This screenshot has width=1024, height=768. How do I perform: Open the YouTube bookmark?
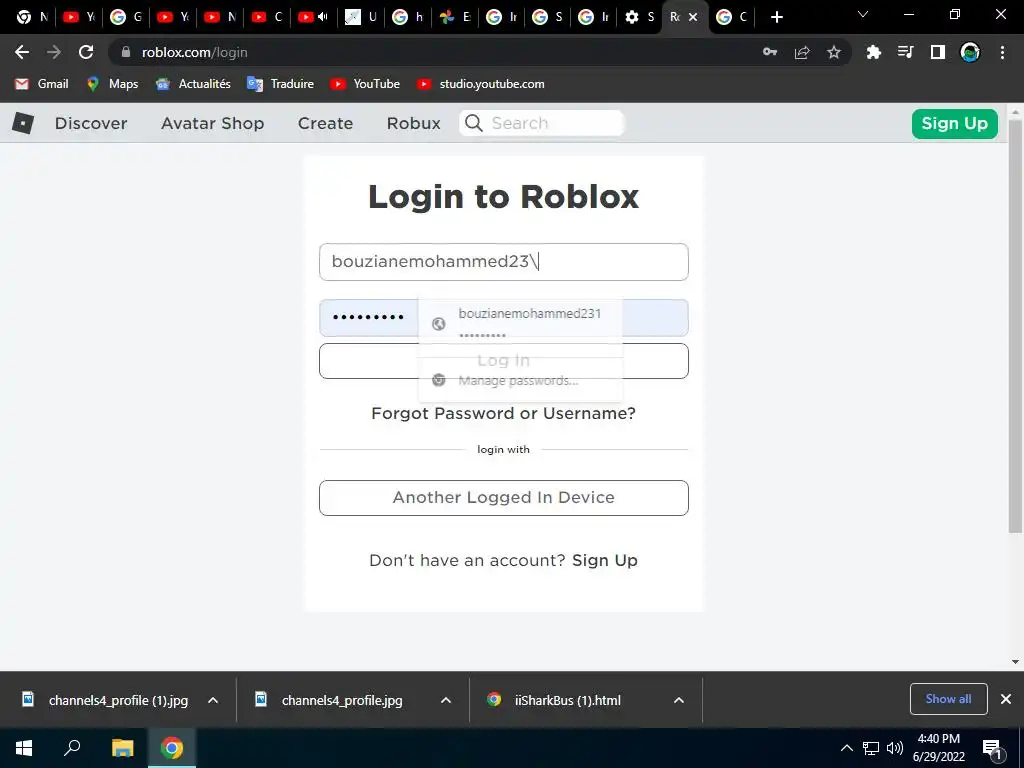[365, 84]
